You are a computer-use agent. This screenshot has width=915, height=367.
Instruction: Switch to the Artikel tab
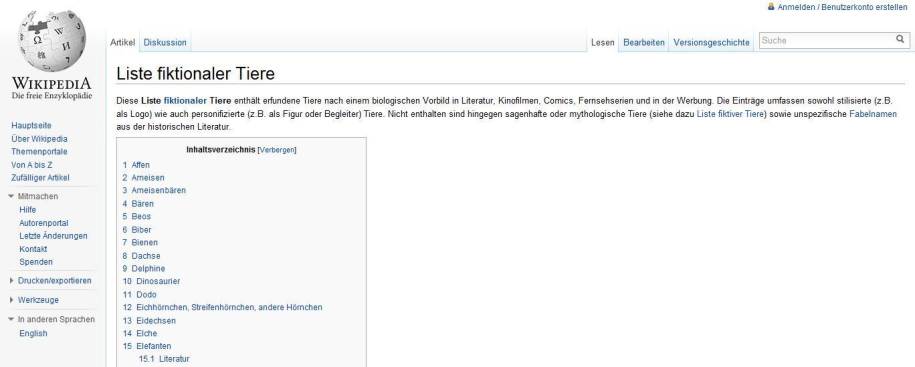click(123, 43)
